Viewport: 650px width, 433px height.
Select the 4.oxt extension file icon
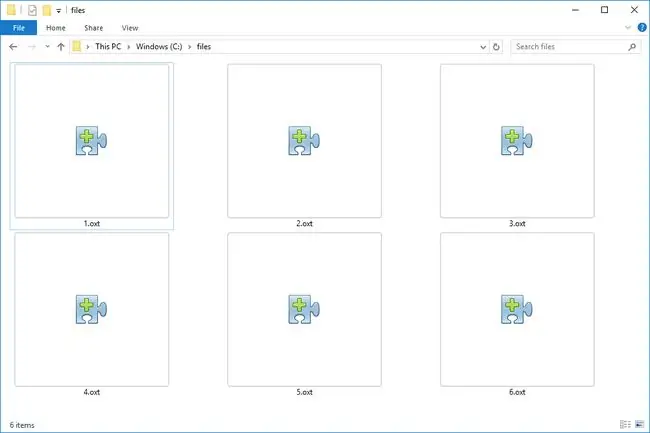point(92,309)
